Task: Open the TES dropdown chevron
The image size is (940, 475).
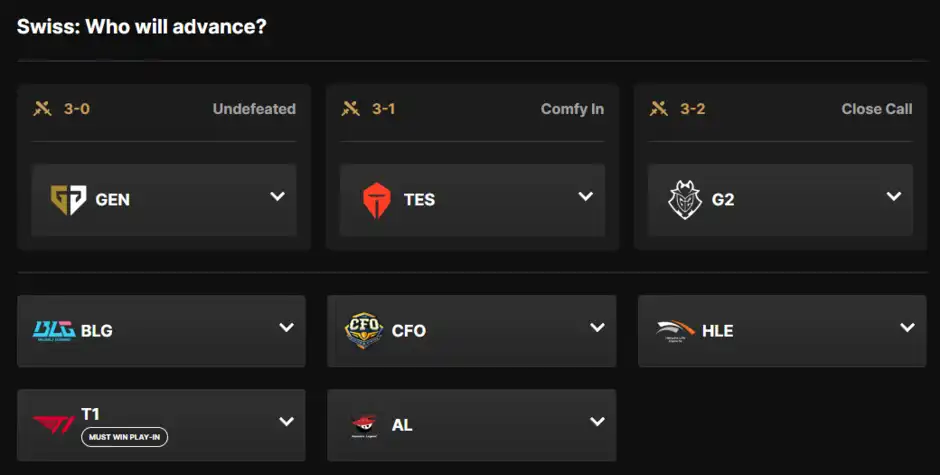Action: 586,197
